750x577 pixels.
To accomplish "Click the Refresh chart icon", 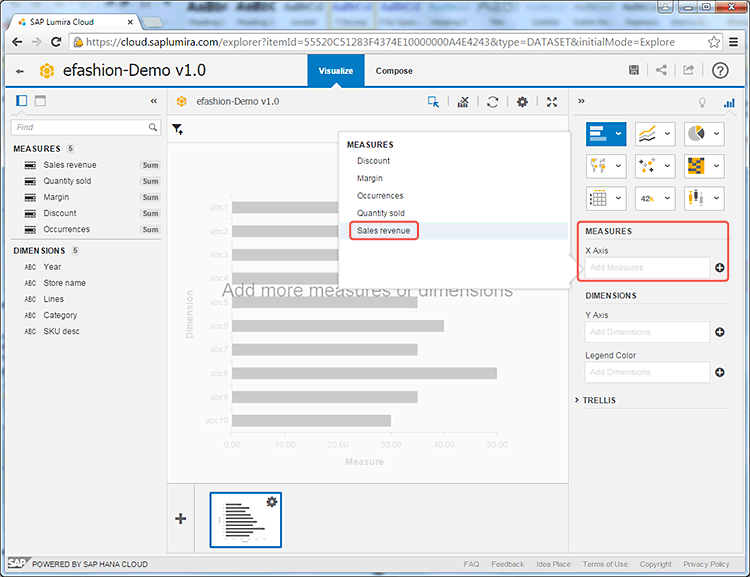I will click(x=492, y=102).
